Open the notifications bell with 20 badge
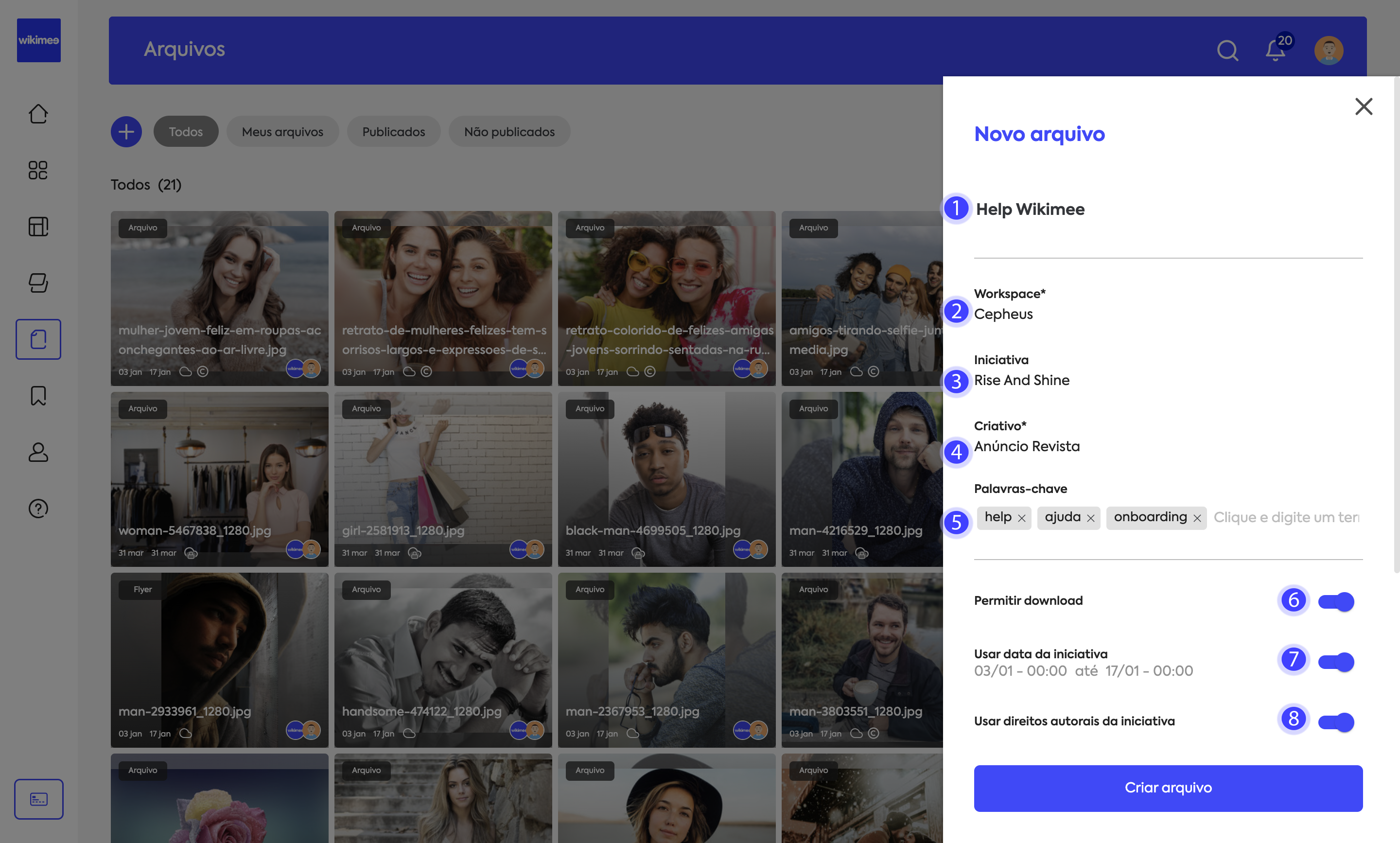 point(1275,51)
